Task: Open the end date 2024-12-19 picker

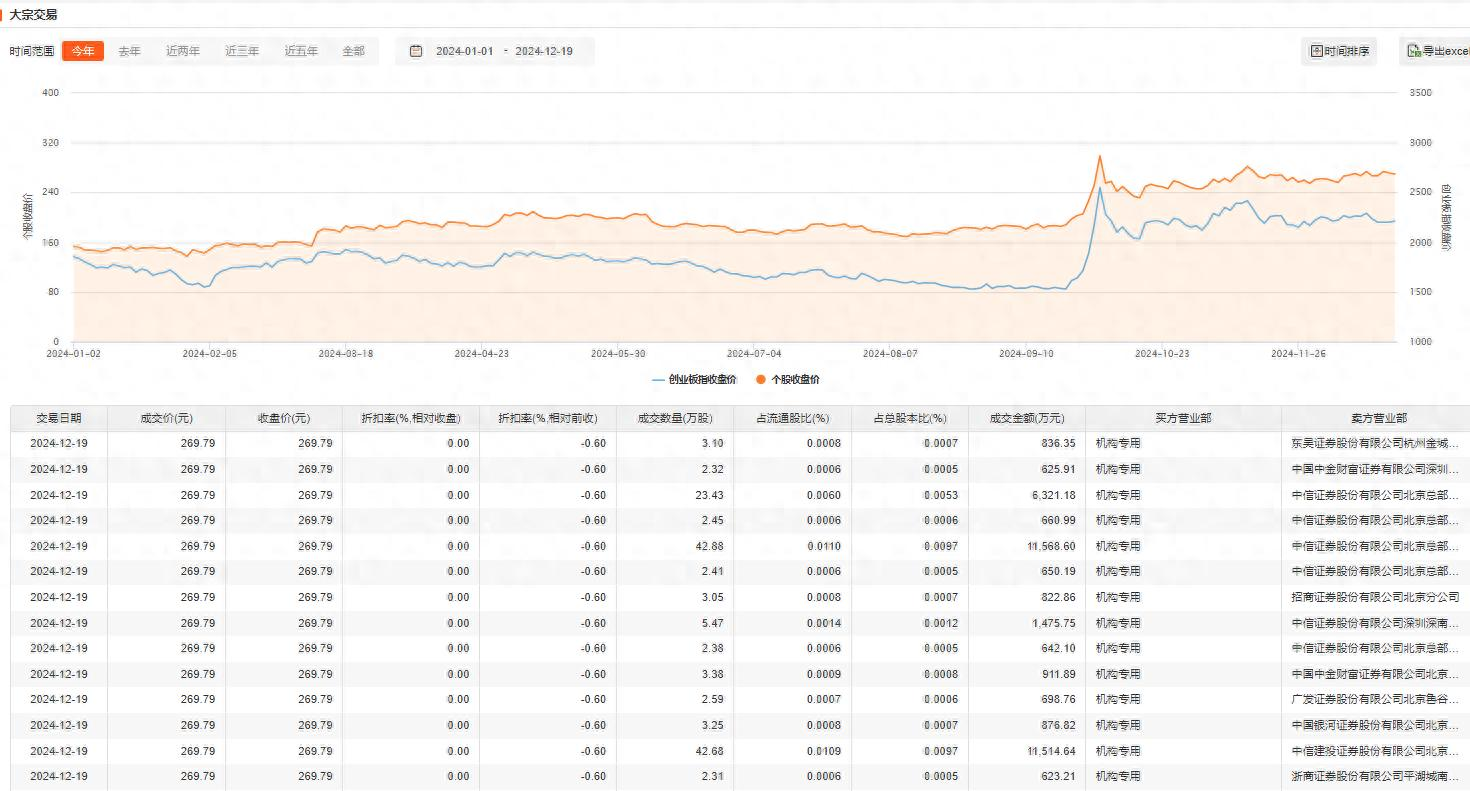Action: point(544,51)
